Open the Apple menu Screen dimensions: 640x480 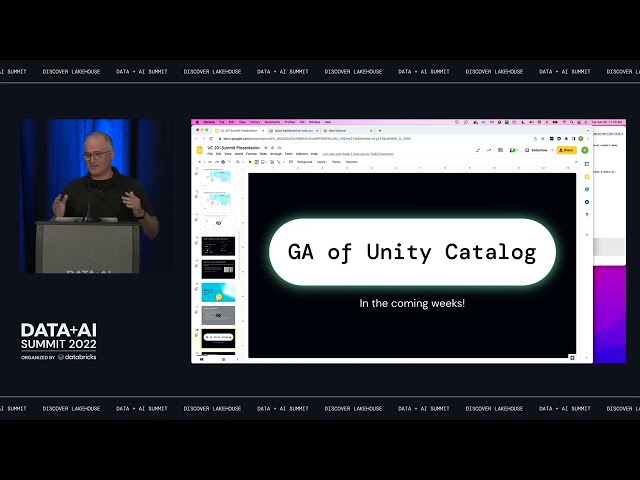pos(197,122)
